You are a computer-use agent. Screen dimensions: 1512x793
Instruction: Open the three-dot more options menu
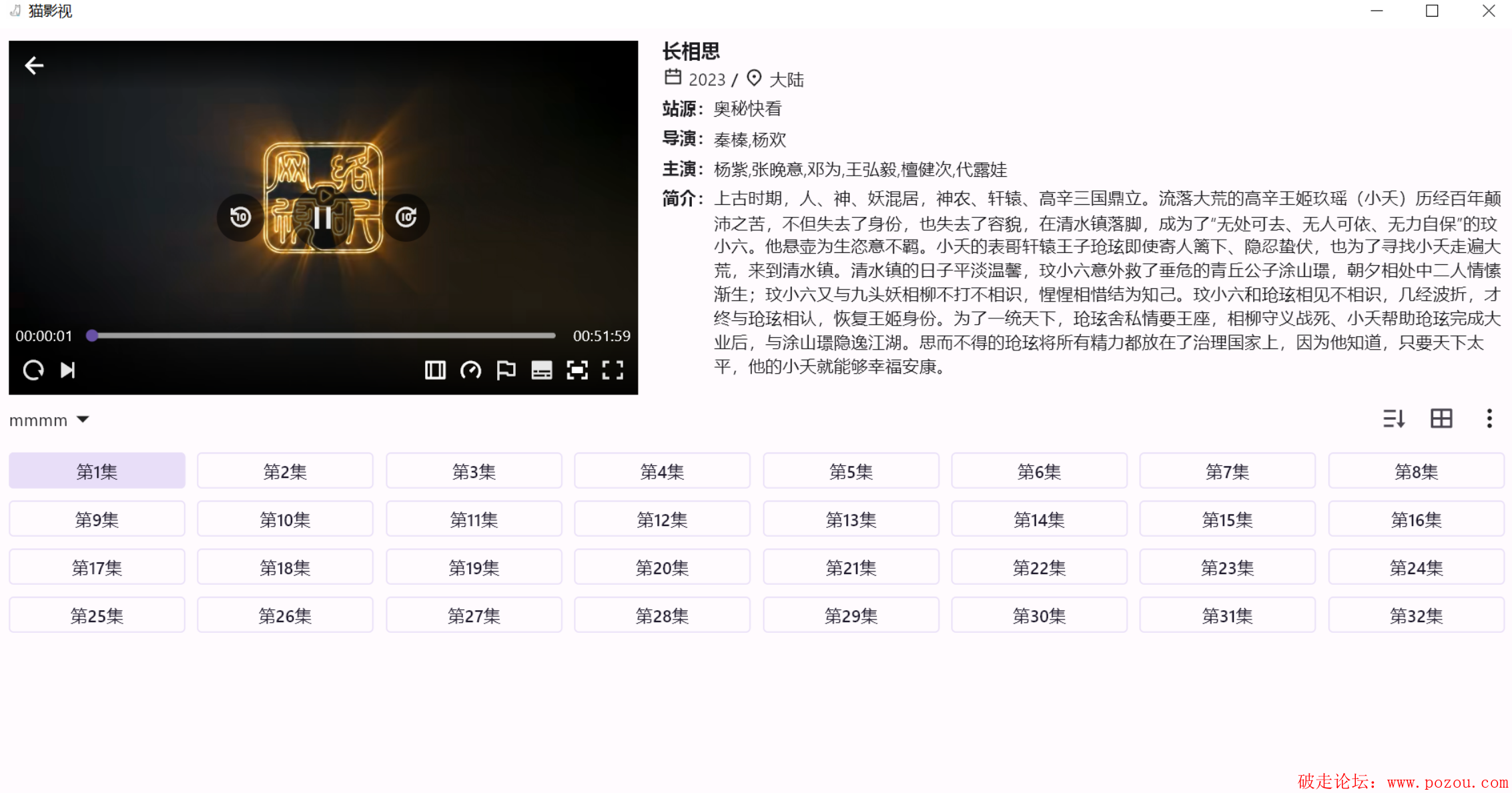pos(1489,419)
